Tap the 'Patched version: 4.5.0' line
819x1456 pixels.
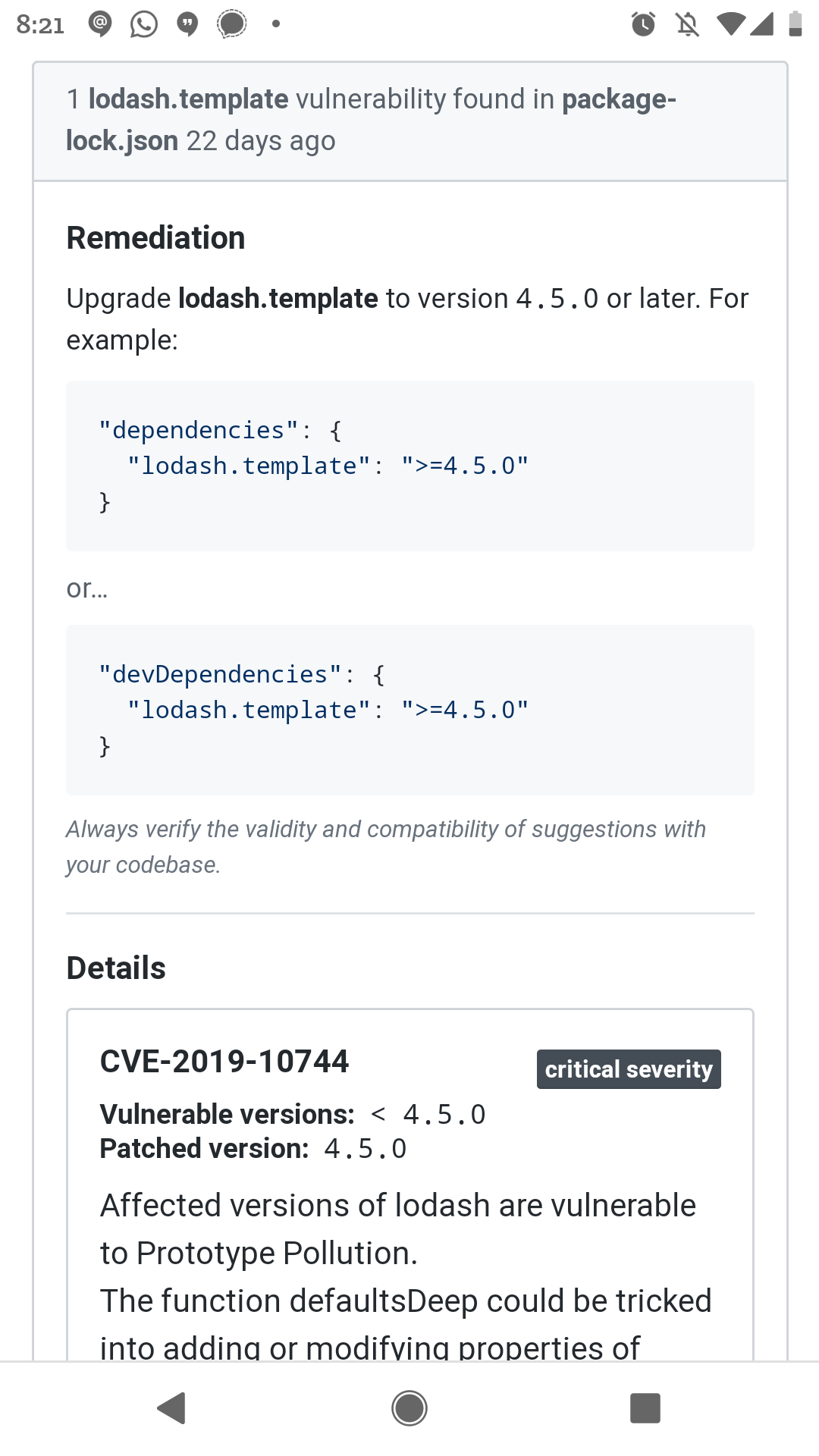(x=253, y=1149)
